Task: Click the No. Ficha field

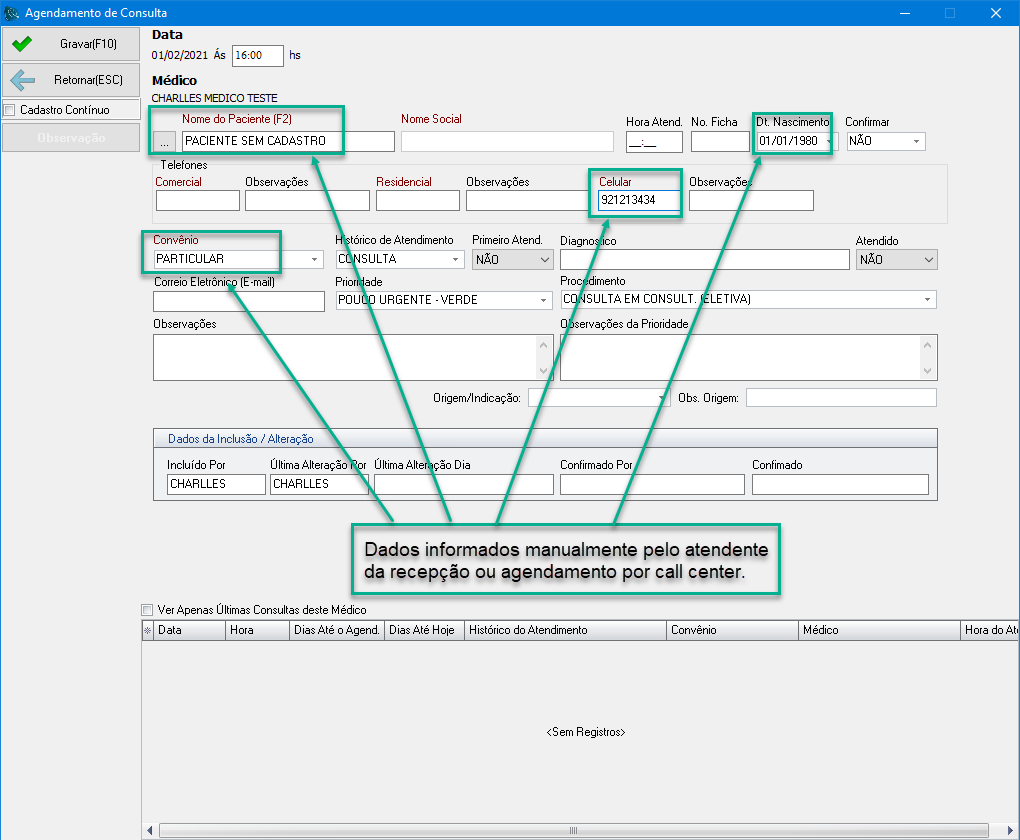Action: coord(720,141)
